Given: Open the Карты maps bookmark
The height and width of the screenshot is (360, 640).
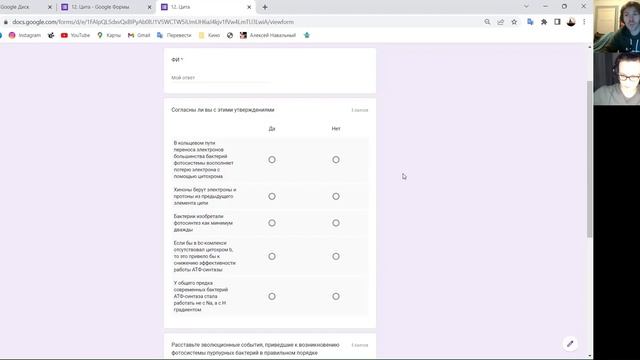Looking at the screenshot, I should click(109, 36).
